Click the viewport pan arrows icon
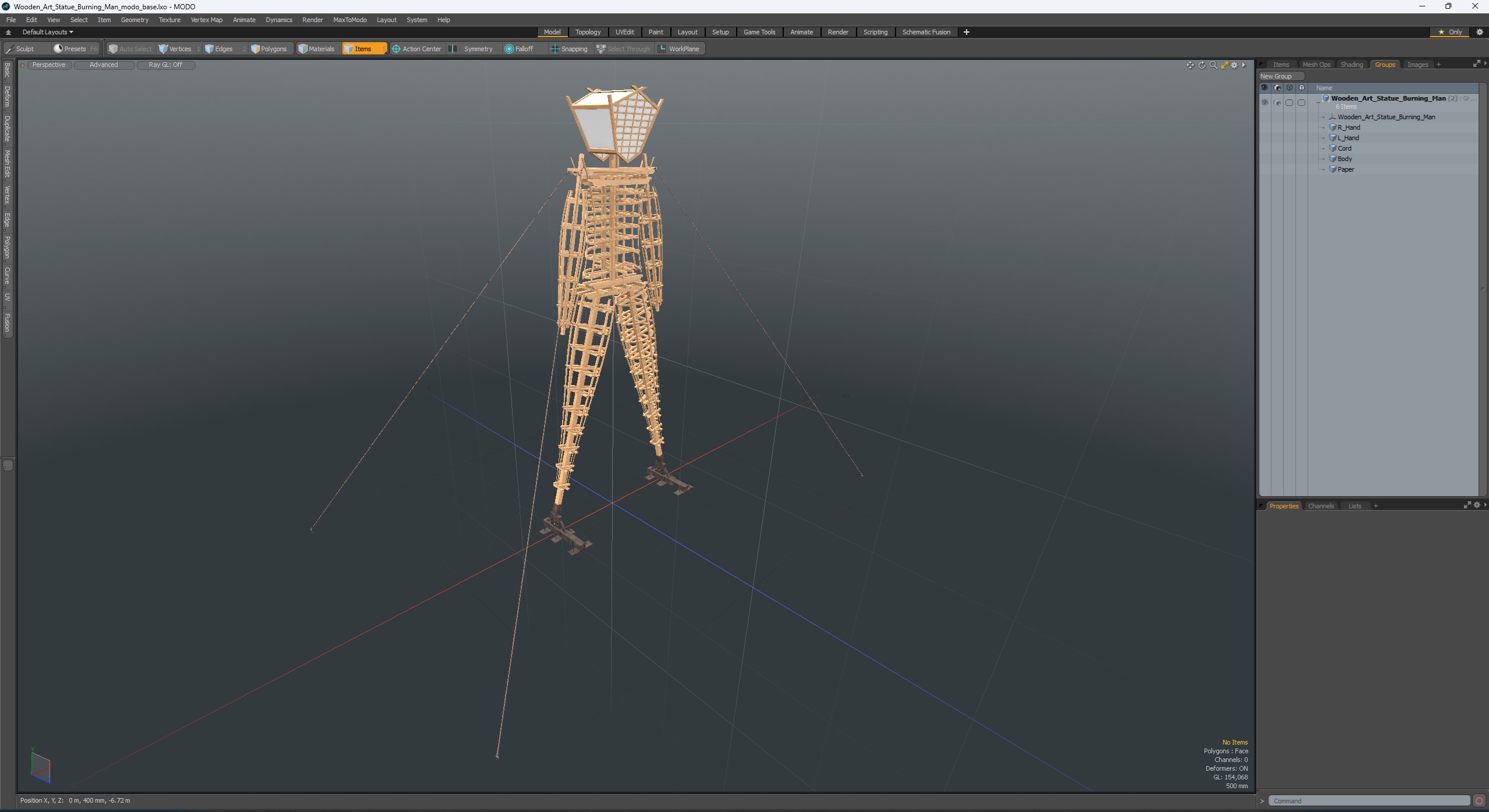This screenshot has height=812, width=1489. [1190, 65]
